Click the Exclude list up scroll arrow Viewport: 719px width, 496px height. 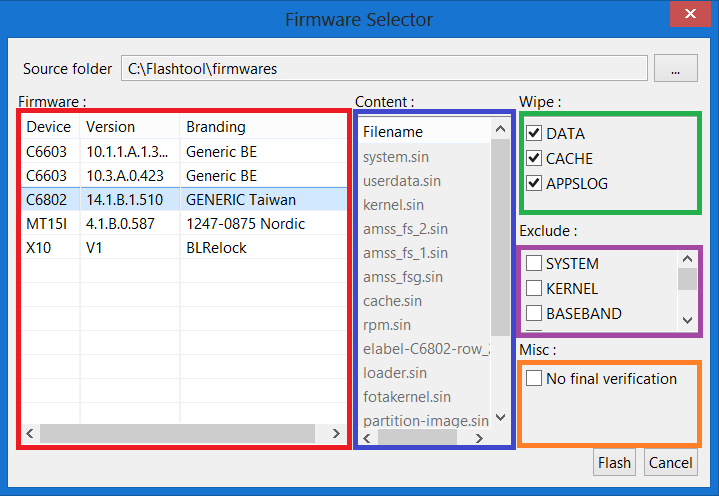tap(687, 259)
